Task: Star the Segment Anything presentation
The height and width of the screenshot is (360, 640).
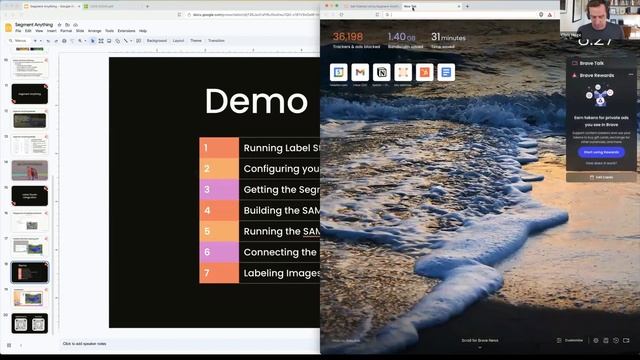Action: tap(59, 25)
